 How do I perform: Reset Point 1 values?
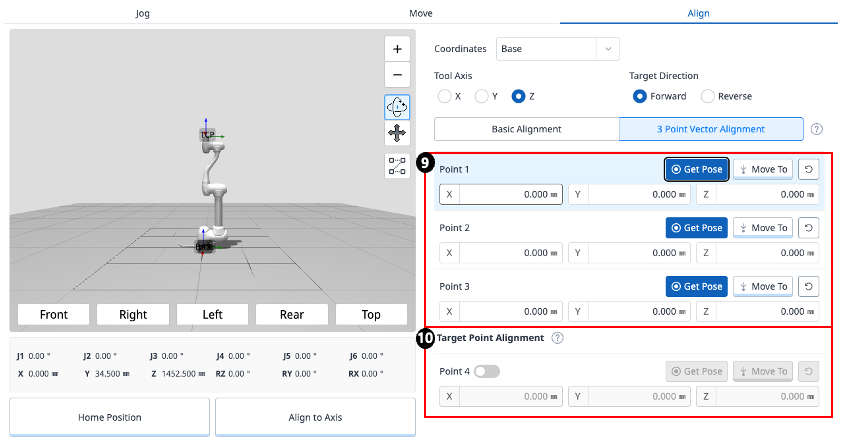pos(809,169)
